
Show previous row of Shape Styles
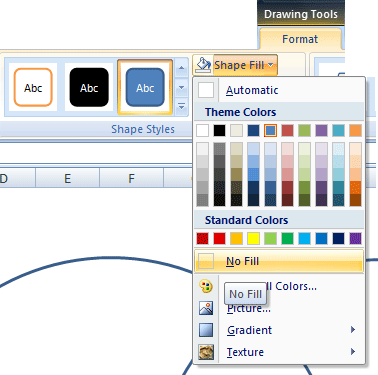(x=181, y=68)
